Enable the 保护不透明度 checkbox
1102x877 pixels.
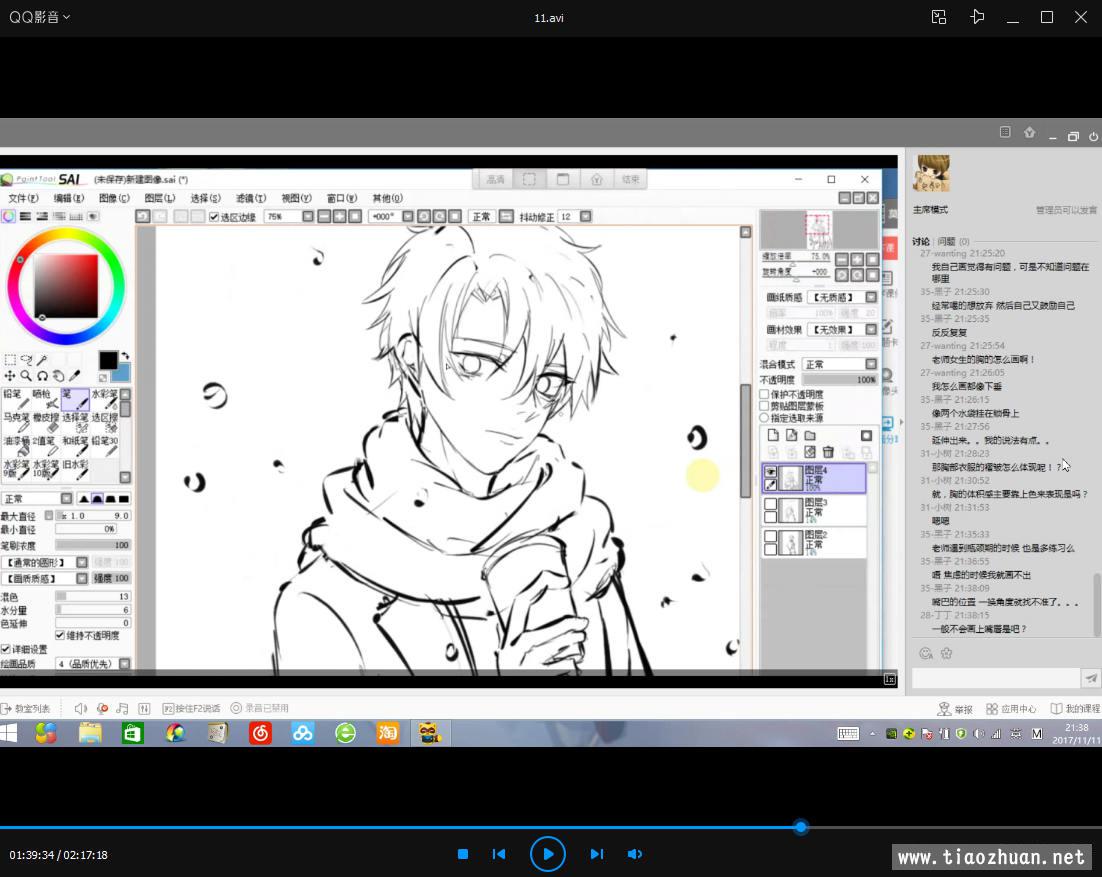click(x=765, y=394)
